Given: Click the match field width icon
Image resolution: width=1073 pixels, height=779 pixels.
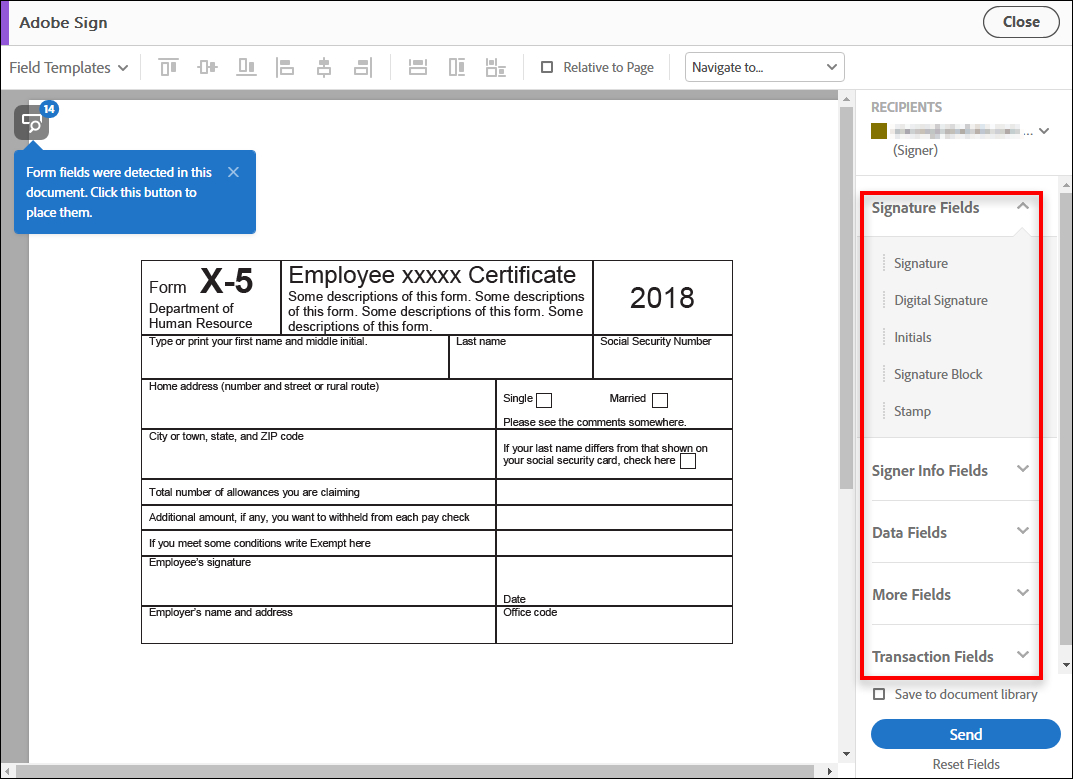Looking at the screenshot, I should point(418,67).
